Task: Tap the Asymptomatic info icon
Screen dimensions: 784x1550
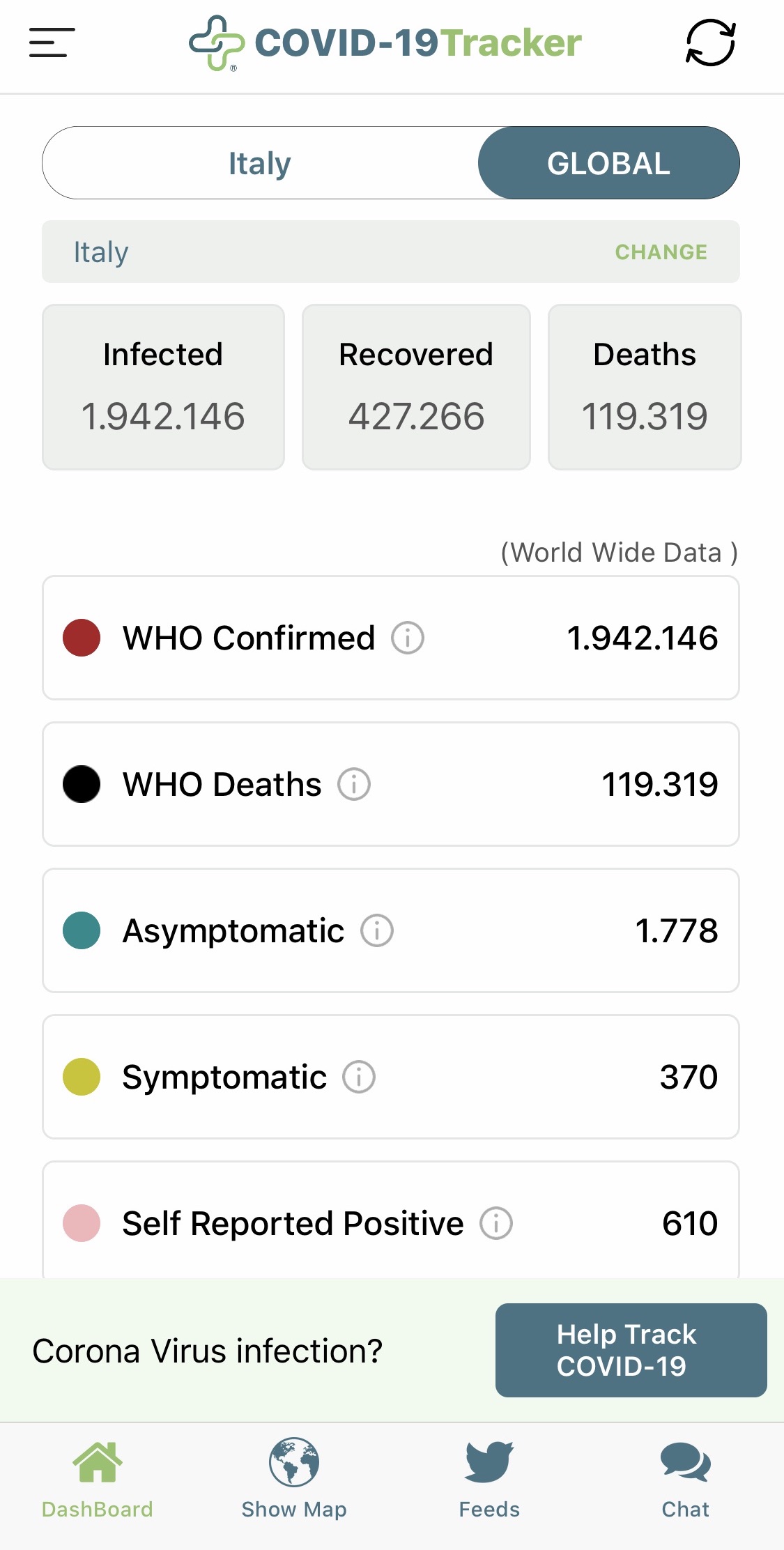Action: pos(377,930)
